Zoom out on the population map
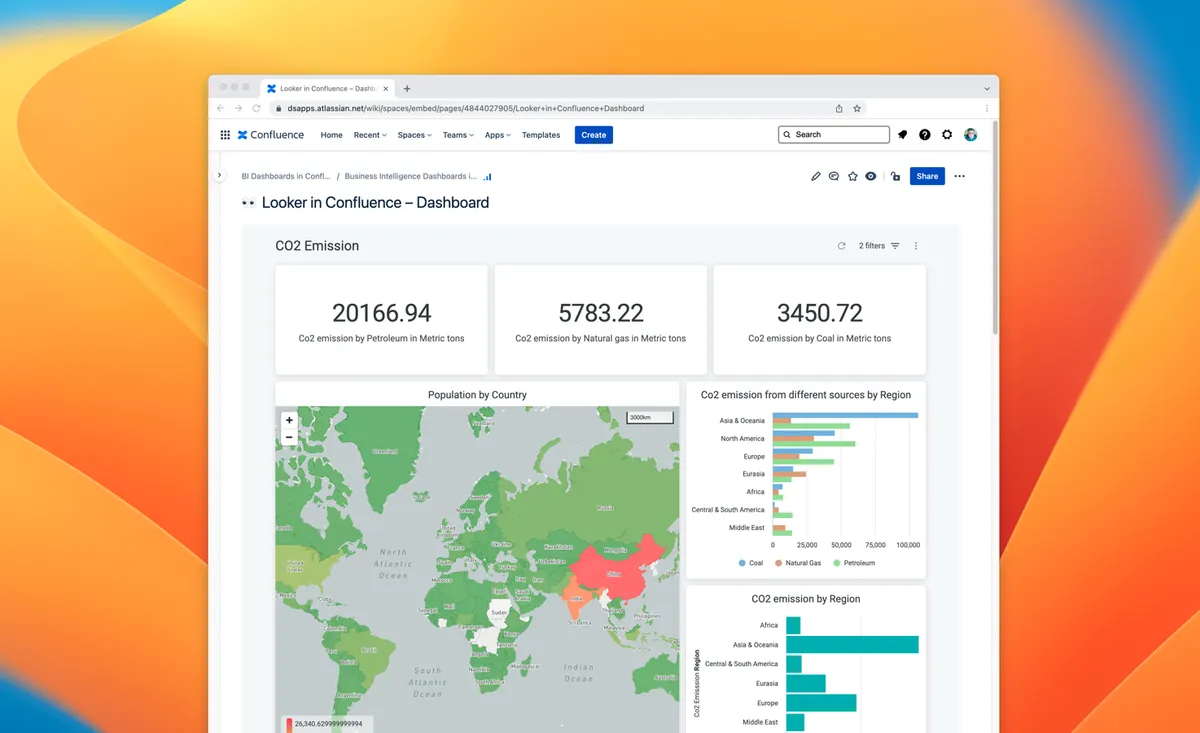1200x733 pixels. 289,437
